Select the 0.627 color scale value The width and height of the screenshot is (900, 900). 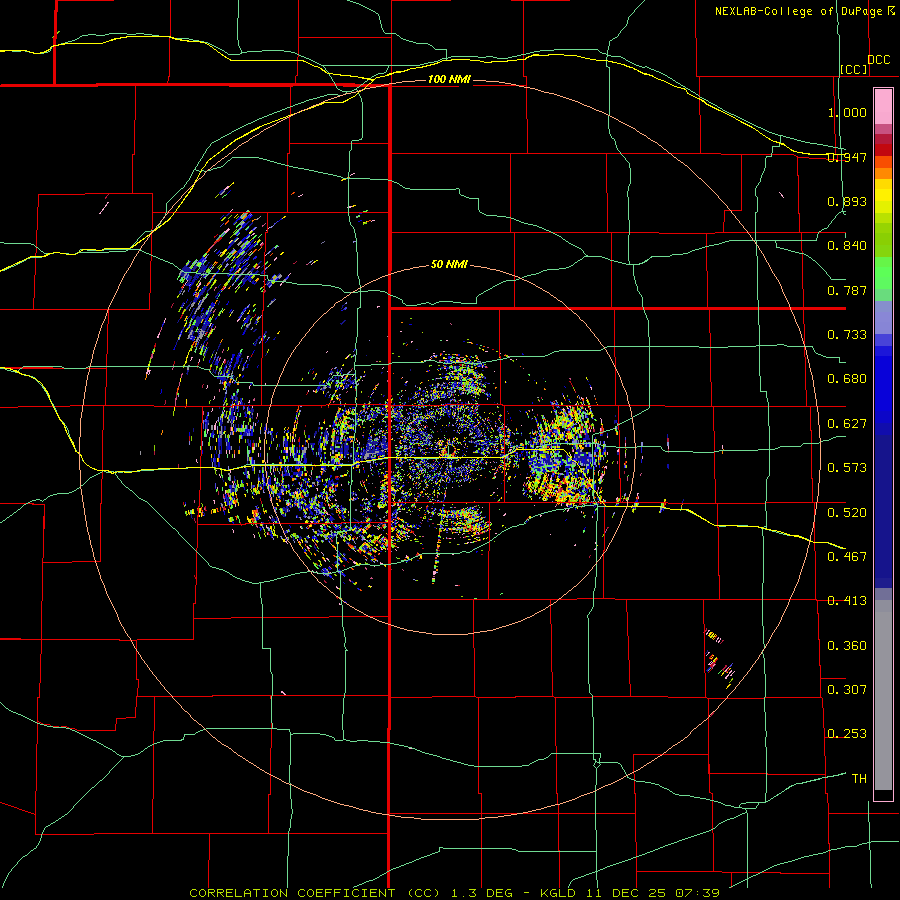847,424
